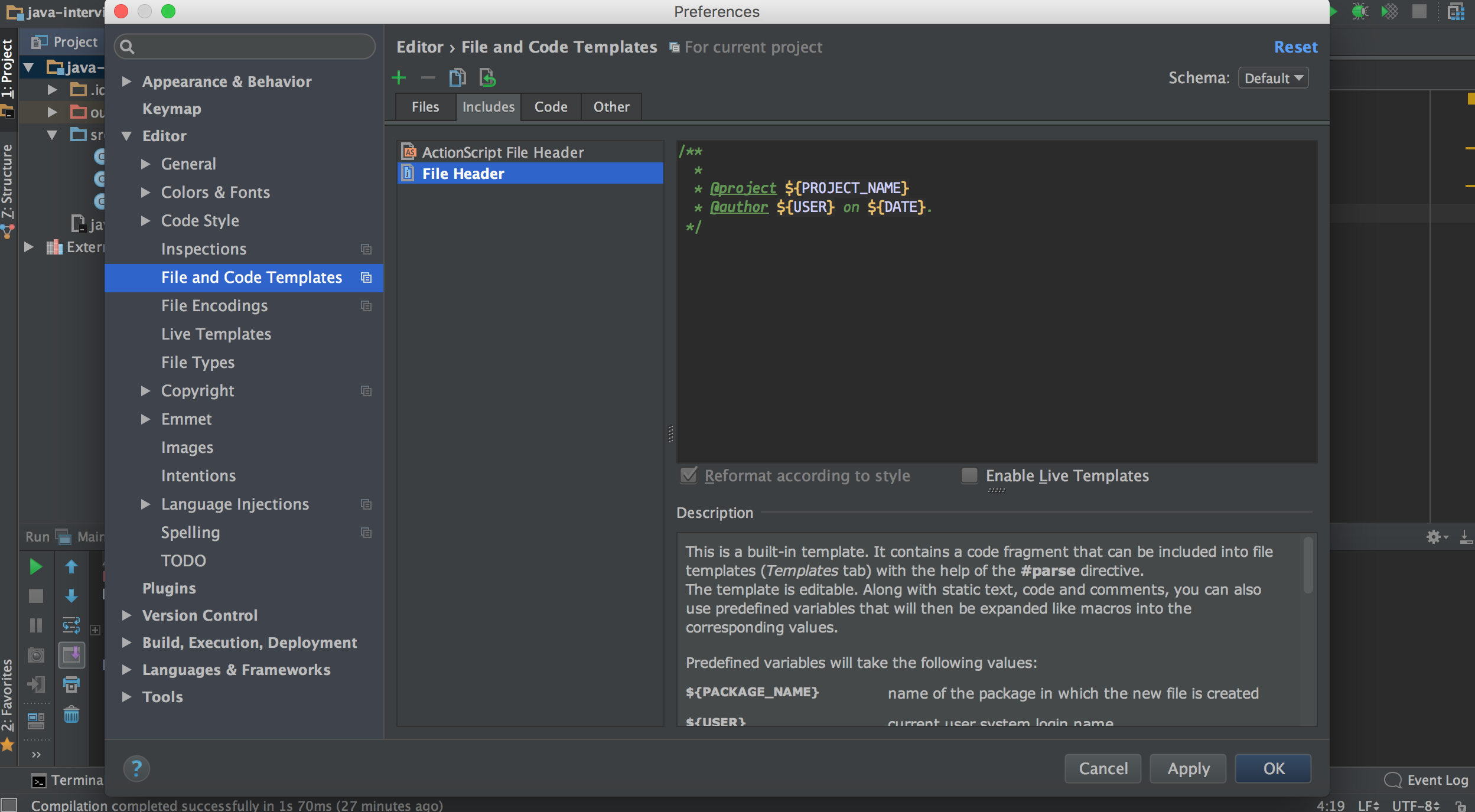Click the hide panel download-arrow icon

click(1466, 536)
